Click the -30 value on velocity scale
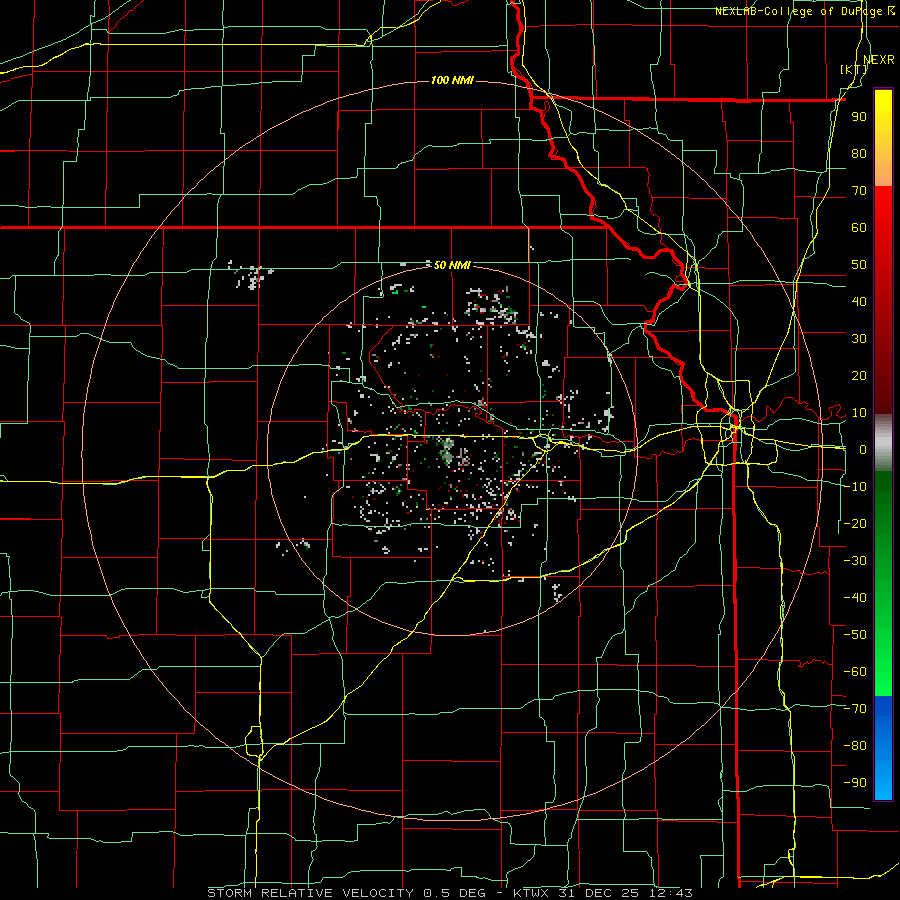The width and height of the screenshot is (900, 900). [855, 561]
